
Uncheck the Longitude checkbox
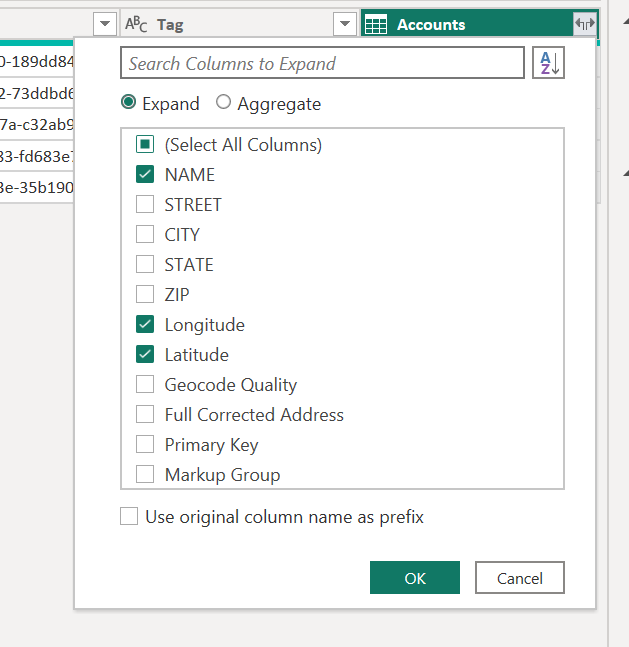(145, 325)
